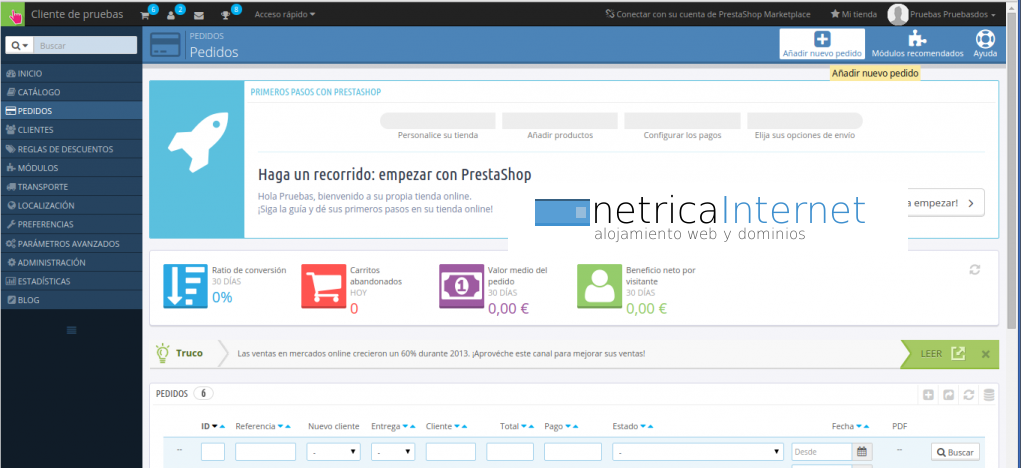Click the Carritos abandonados cart icon
Viewport: 1021px width, 468px height.
[x=323, y=286]
